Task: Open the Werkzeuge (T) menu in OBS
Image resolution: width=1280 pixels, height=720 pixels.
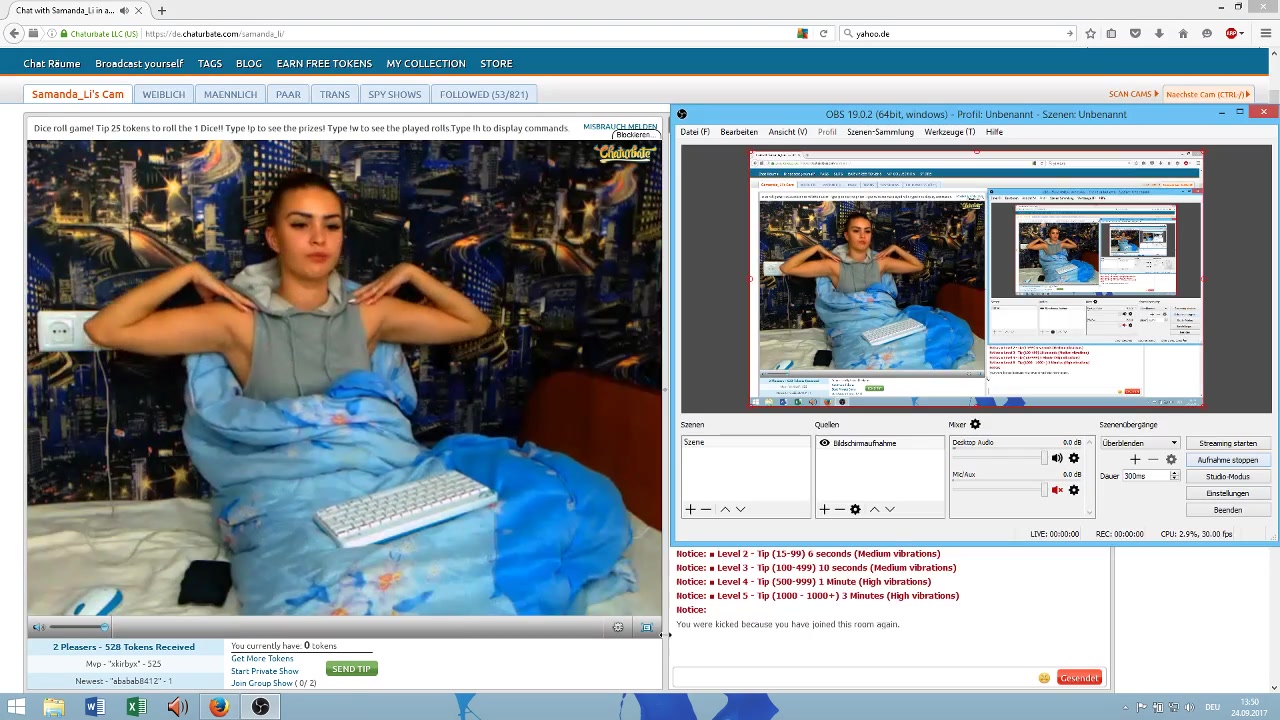Action: coord(949,132)
